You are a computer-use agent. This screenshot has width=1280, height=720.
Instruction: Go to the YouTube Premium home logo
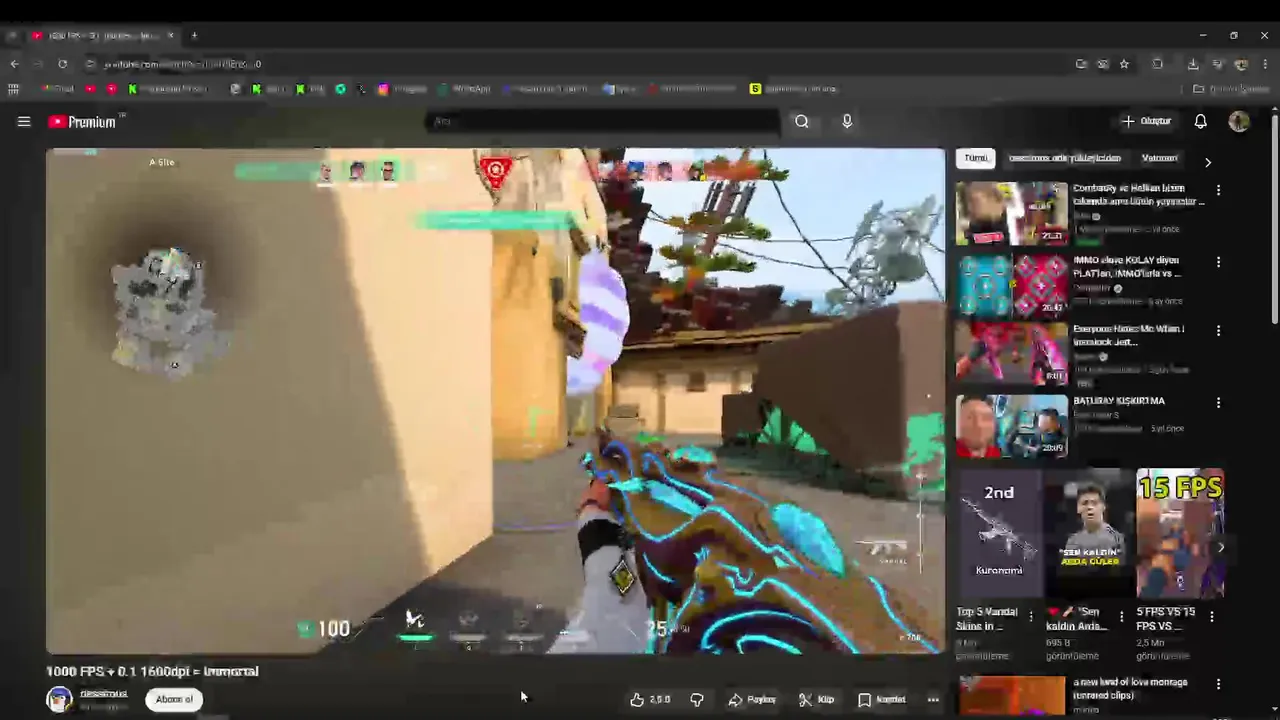point(85,122)
